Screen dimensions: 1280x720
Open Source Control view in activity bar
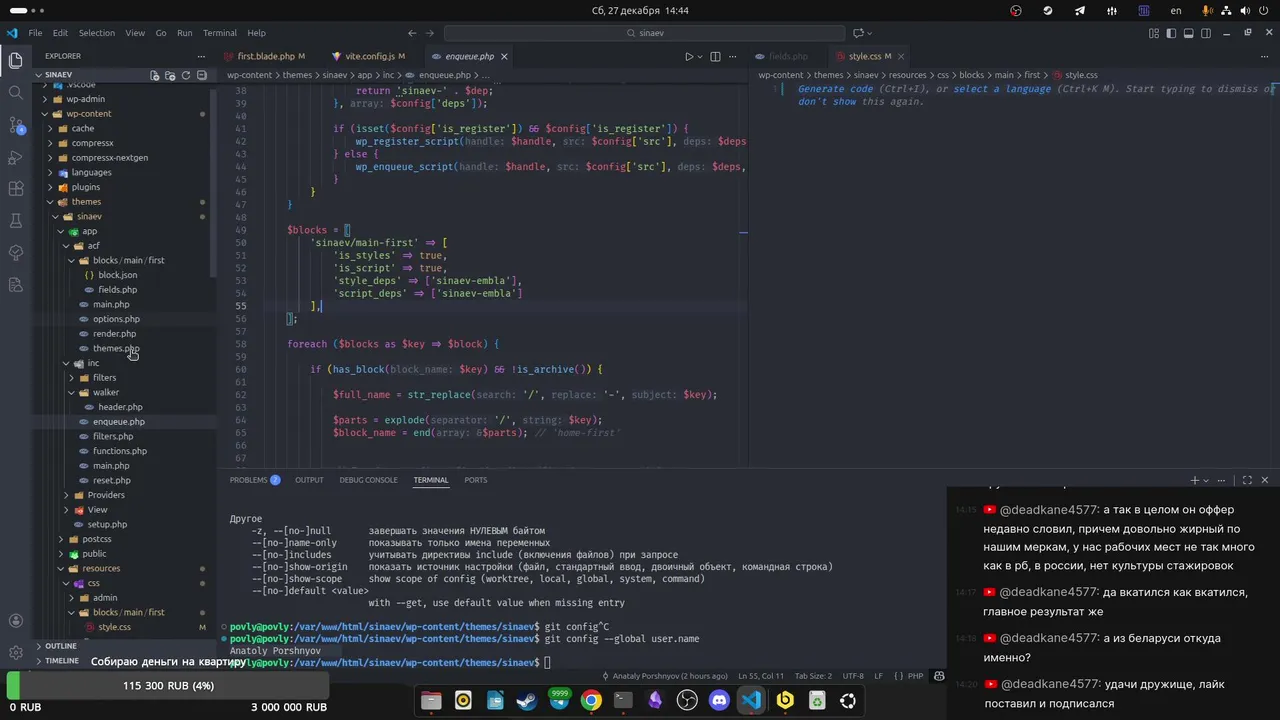click(x=16, y=125)
